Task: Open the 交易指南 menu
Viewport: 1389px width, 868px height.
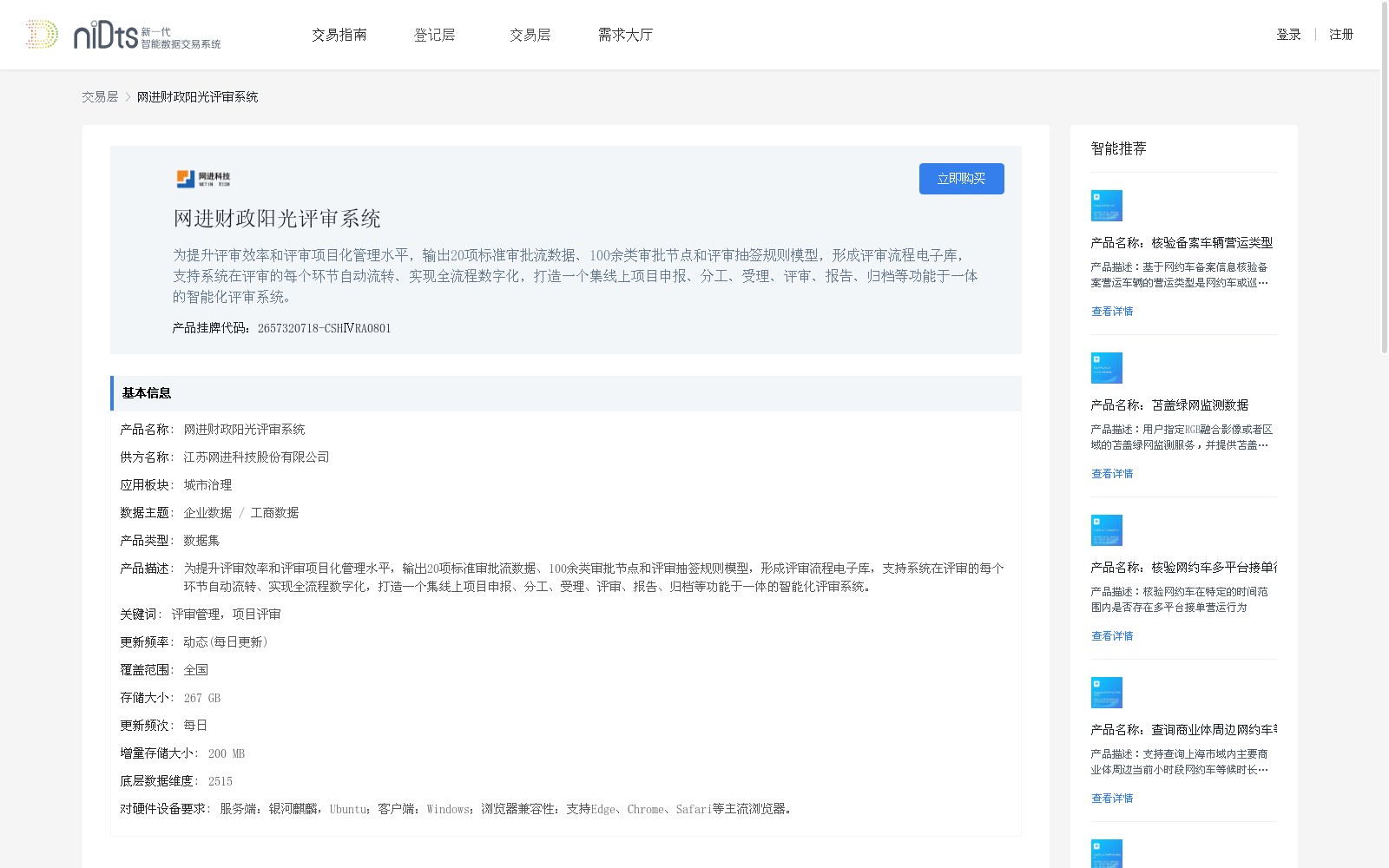Action: point(339,35)
